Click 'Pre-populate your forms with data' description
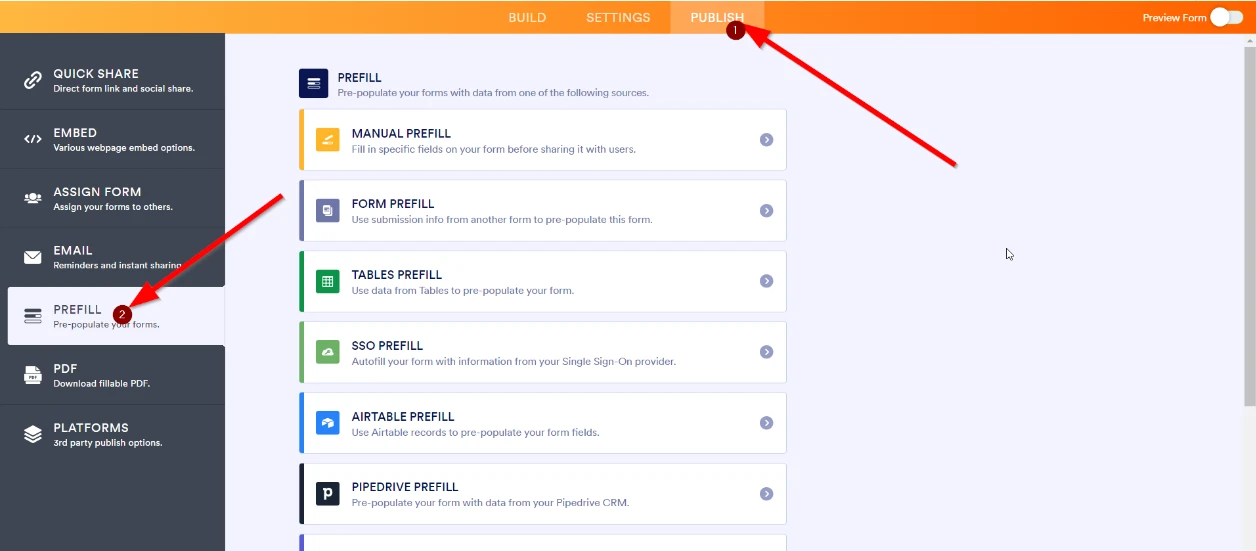The image size is (1256, 551). 493,93
